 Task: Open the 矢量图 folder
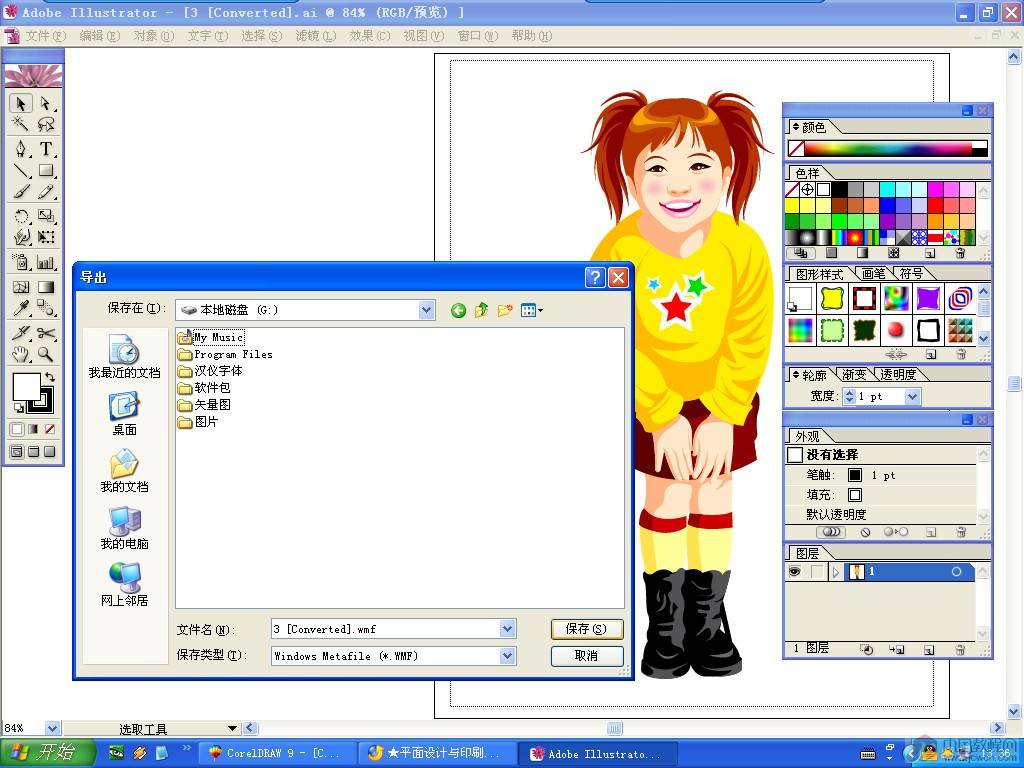204,405
